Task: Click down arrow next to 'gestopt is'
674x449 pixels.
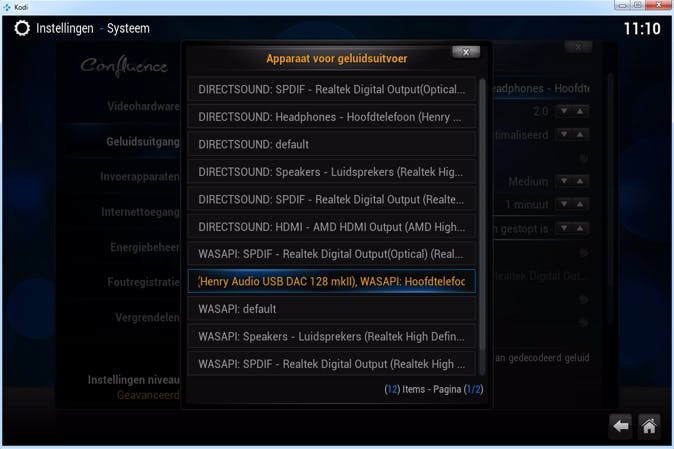Action: (x=564, y=228)
